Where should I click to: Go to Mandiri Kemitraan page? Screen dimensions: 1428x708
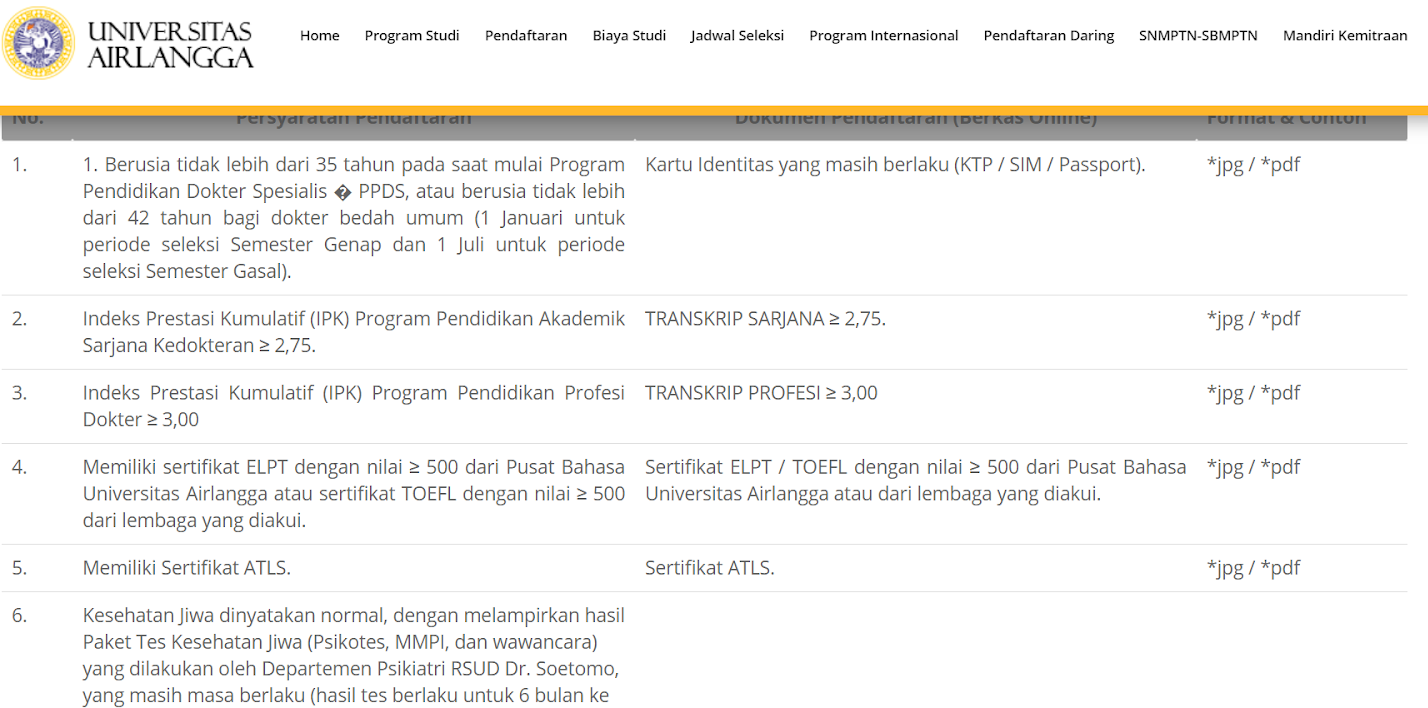click(1345, 35)
